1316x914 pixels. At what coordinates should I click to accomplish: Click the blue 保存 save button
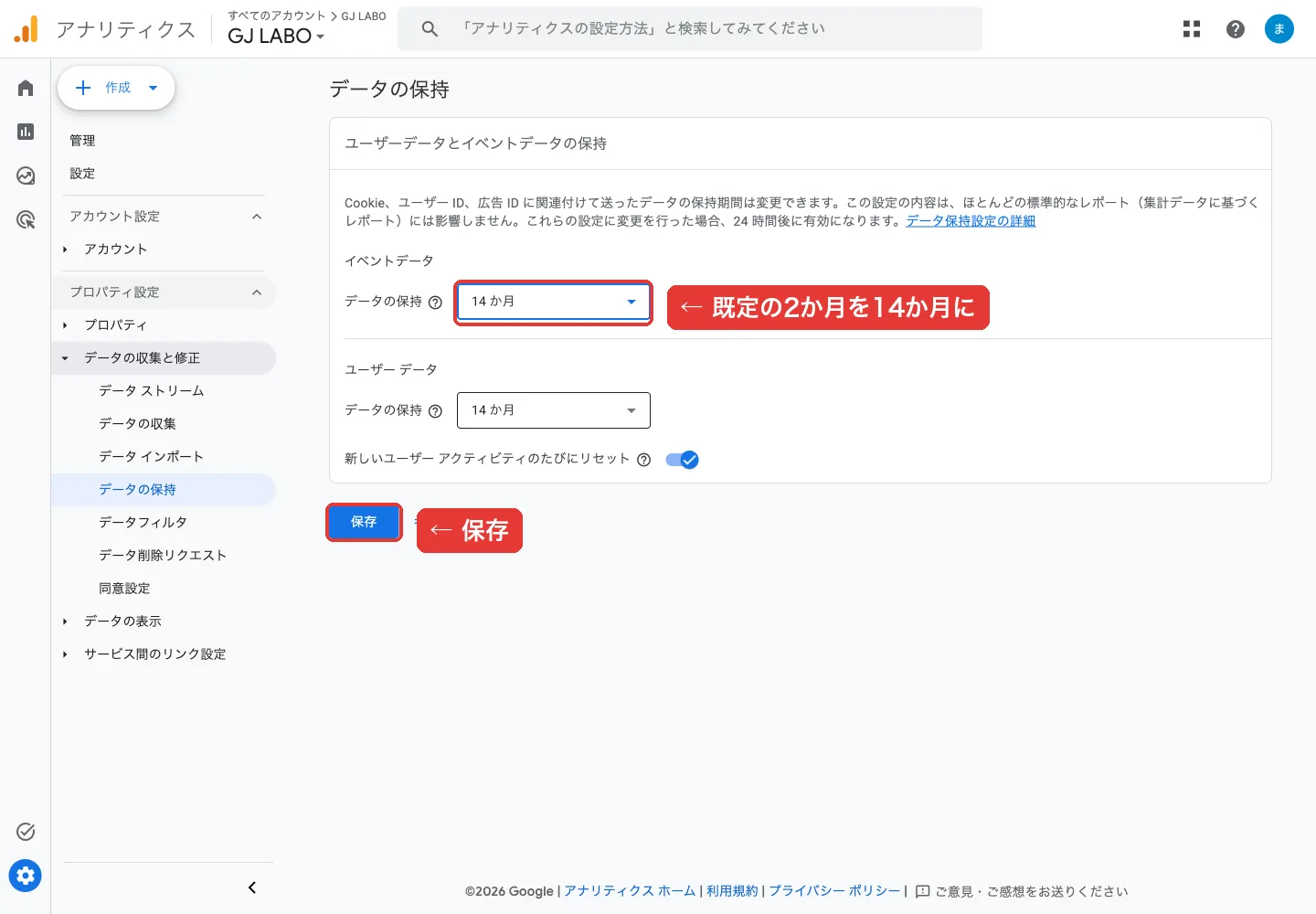(364, 522)
